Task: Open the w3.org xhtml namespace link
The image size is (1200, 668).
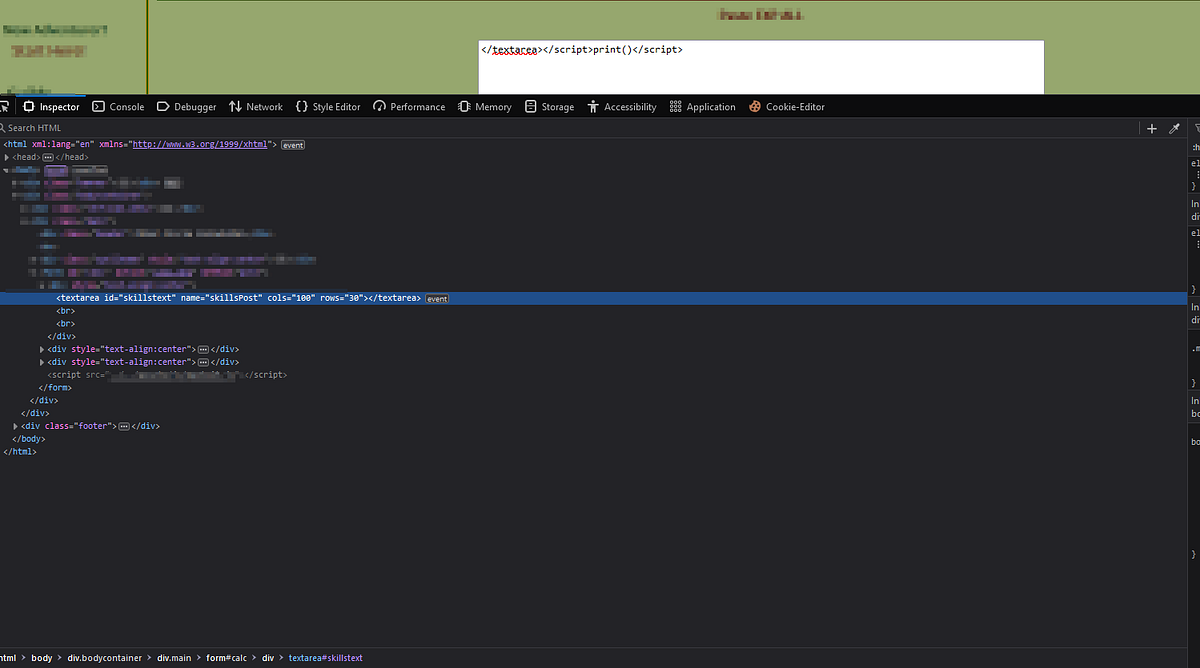Action: (x=200, y=145)
